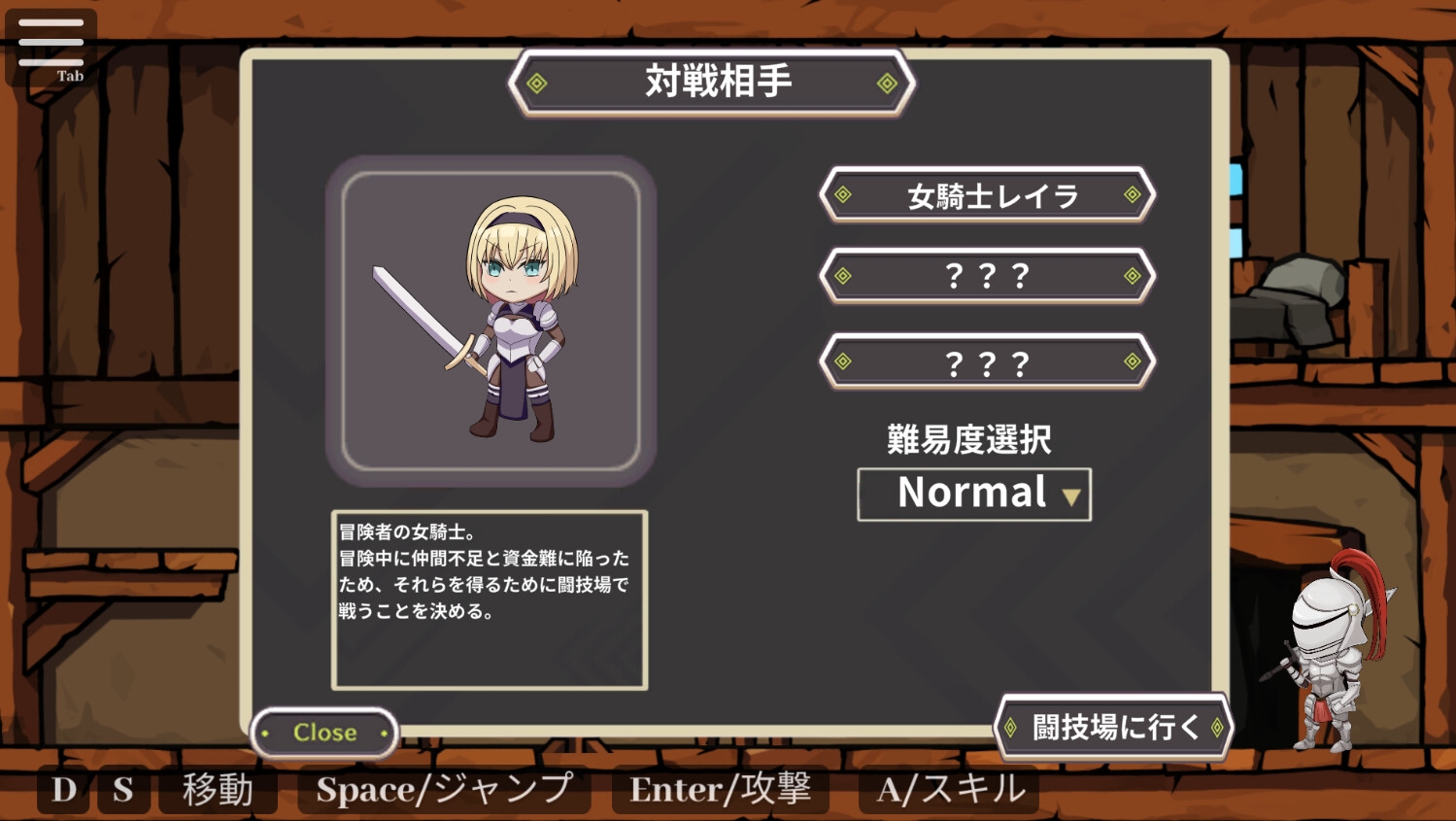The width and height of the screenshot is (1456, 821).
Task: Select the first ？？？ locked opponent
Action: coord(987,277)
